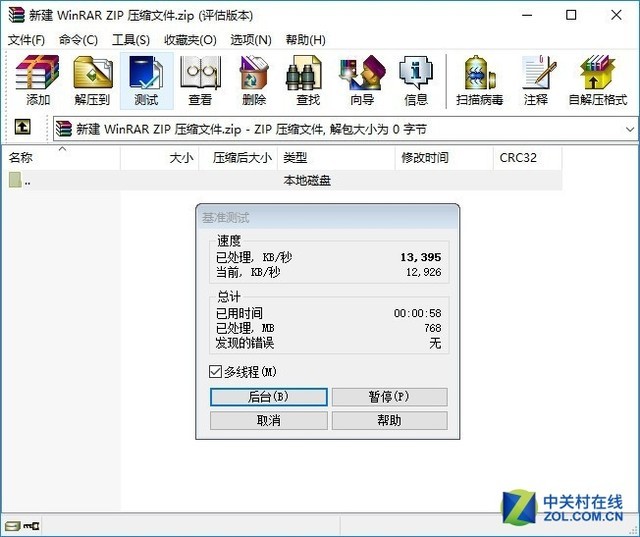Sort by the CRC32 column header
The width and height of the screenshot is (640, 537).
(x=528, y=158)
